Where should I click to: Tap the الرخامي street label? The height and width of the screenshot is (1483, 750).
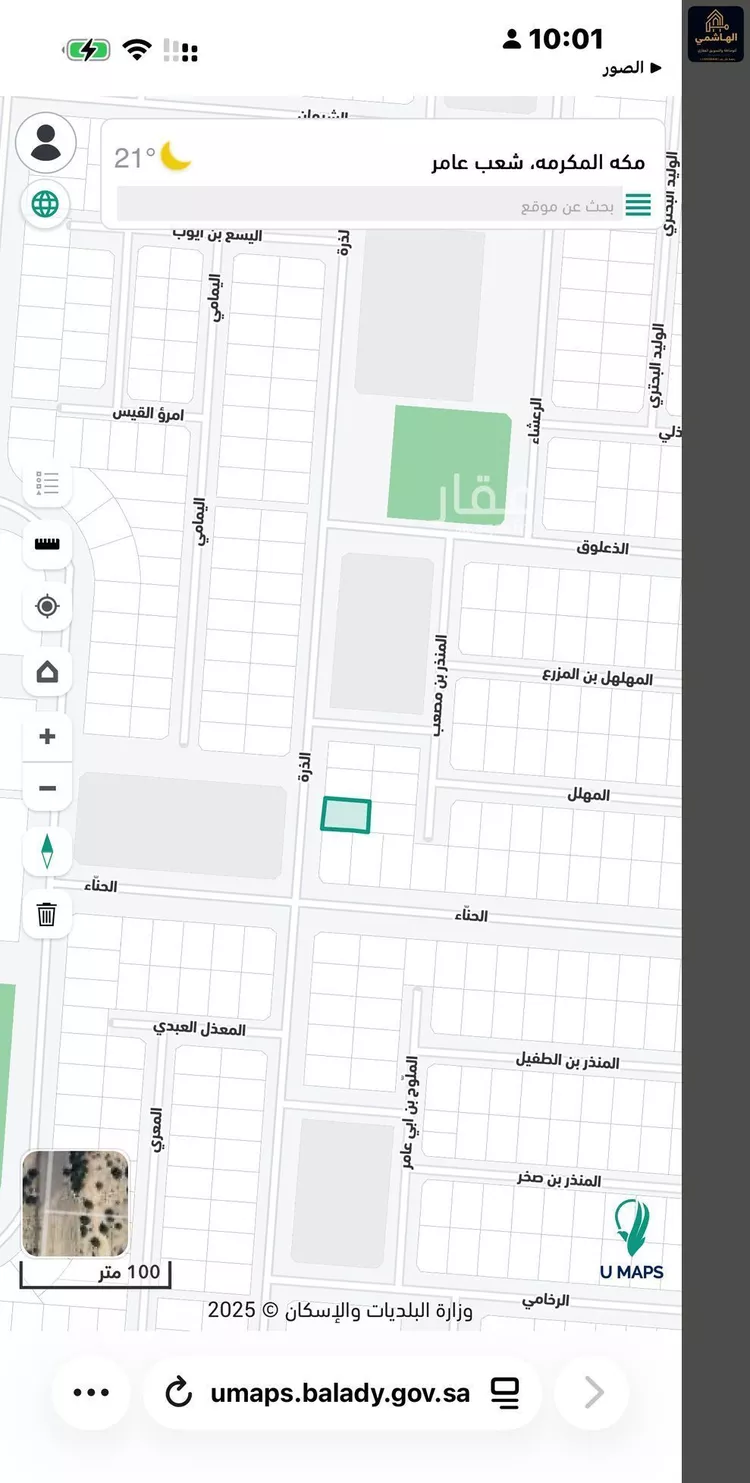click(546, 1300)
